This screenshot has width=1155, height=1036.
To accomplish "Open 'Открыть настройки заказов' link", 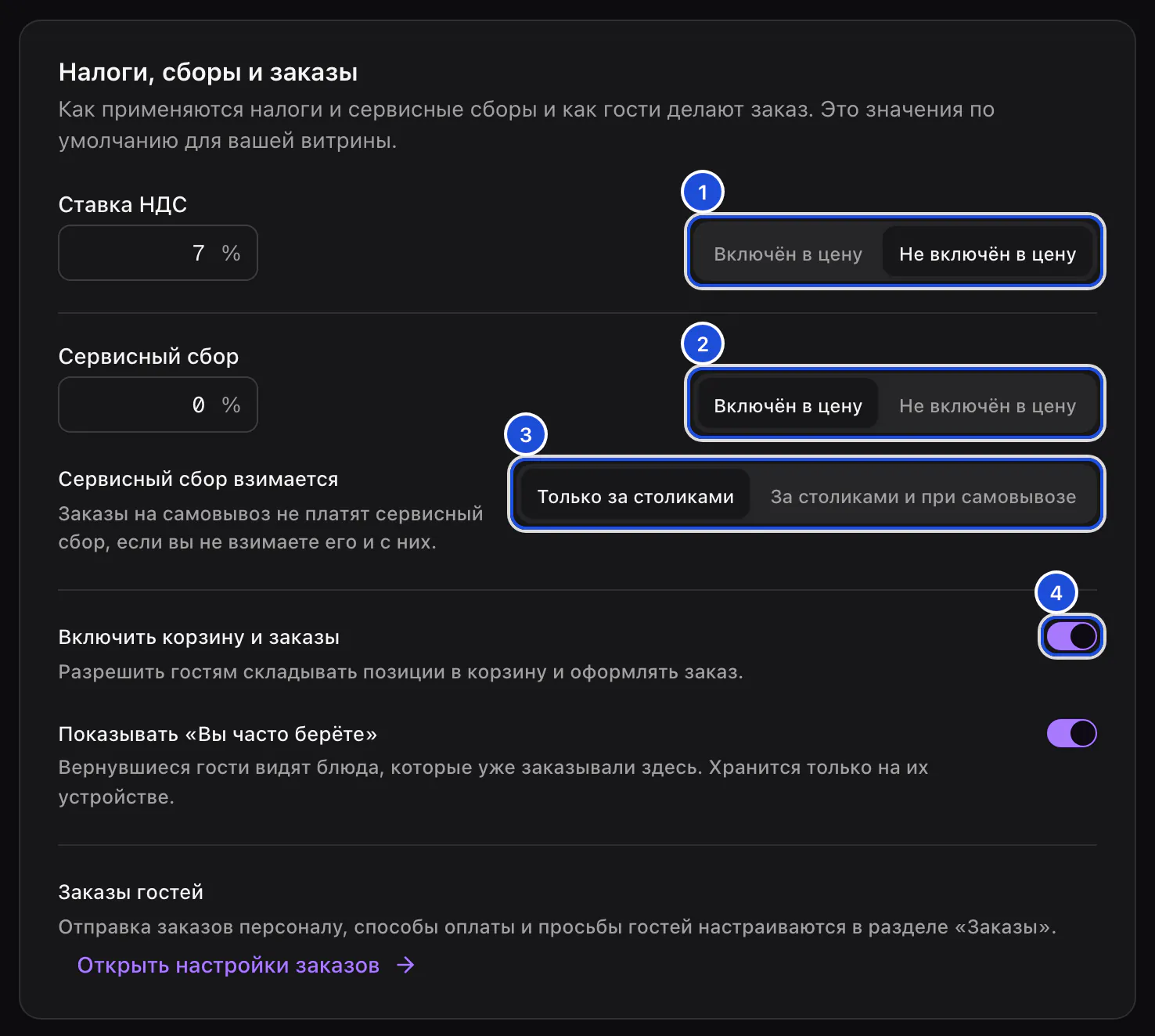I will pyautogui.click(x=246, y=965).
